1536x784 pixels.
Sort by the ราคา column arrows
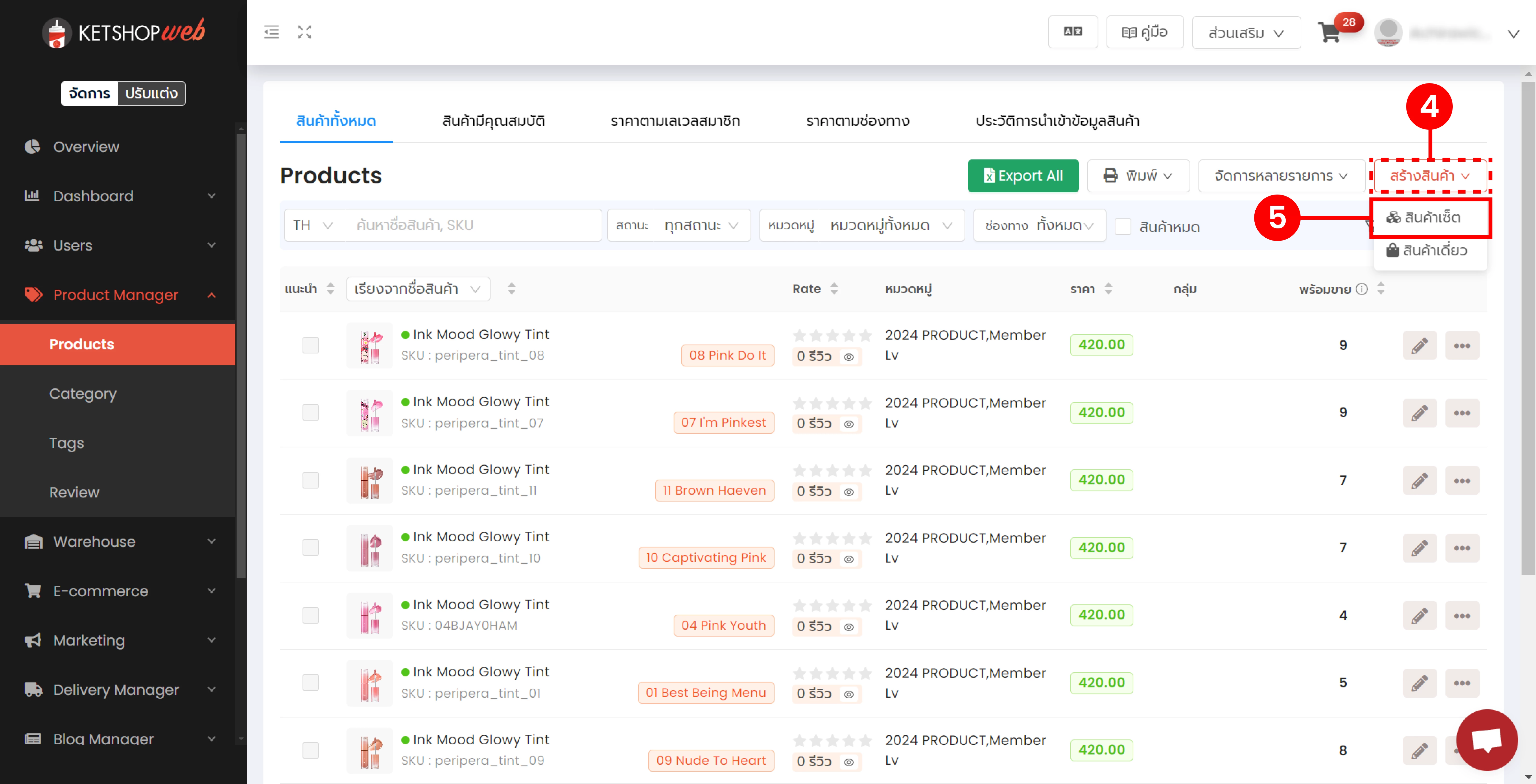tap(1108, 289)
